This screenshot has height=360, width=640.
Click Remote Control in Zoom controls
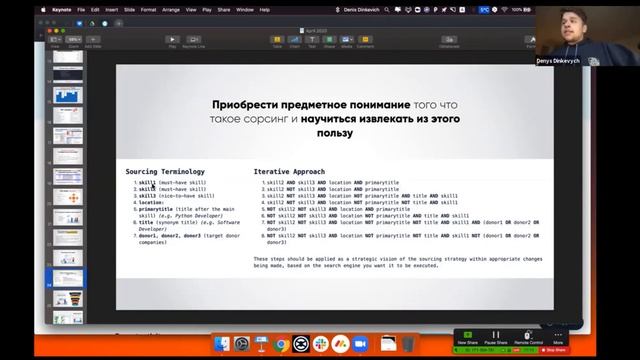(x=528, y=338)
